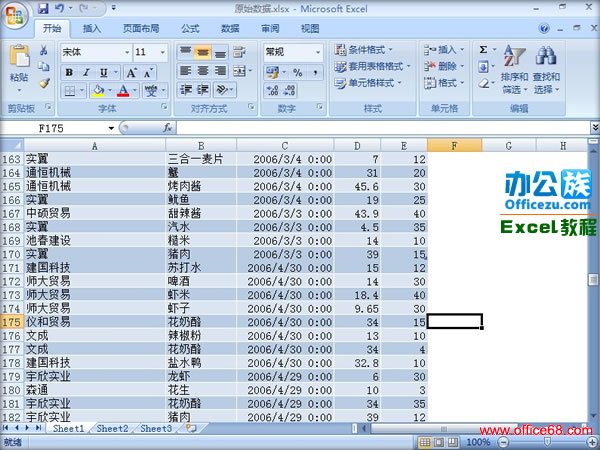
Task: Copy selection using the copy icon
Action: 44,67
